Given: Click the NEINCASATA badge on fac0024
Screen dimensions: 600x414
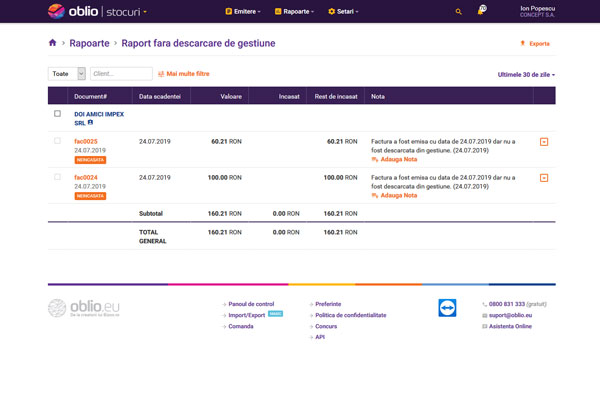Looking at the screenshot, I should pyautogui.click(x=90, y=196).
